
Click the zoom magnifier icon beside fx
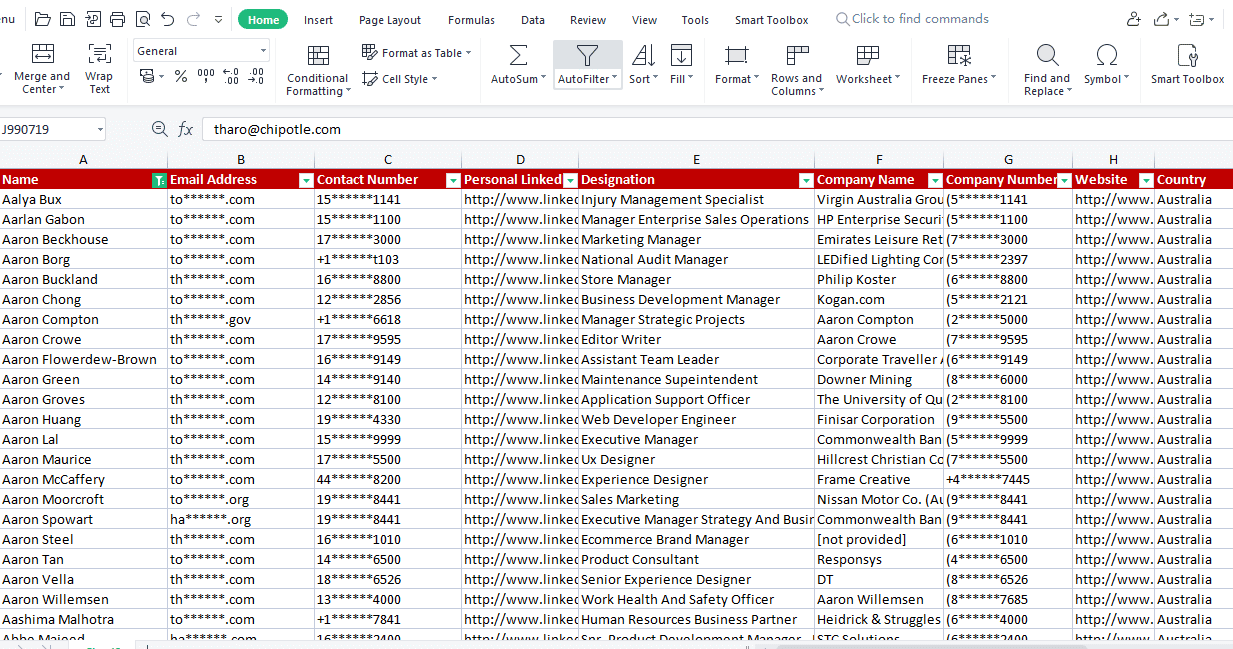coord(159,129)
